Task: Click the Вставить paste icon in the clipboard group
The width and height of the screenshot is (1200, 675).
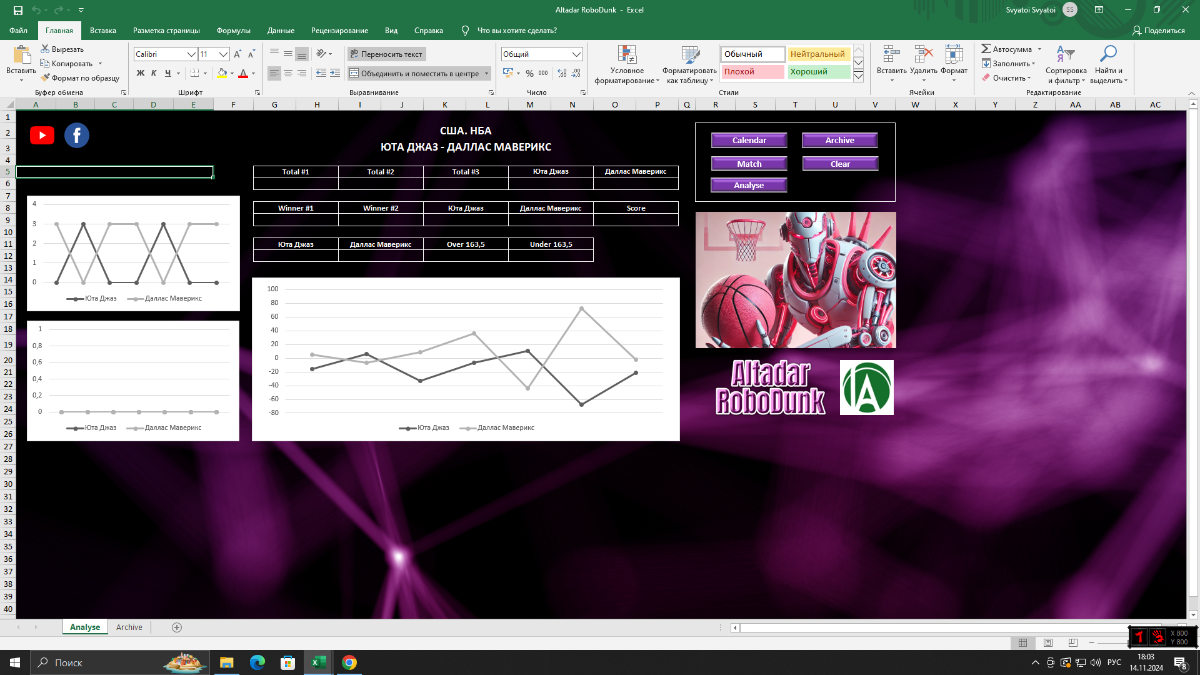Action: point(20,55)
